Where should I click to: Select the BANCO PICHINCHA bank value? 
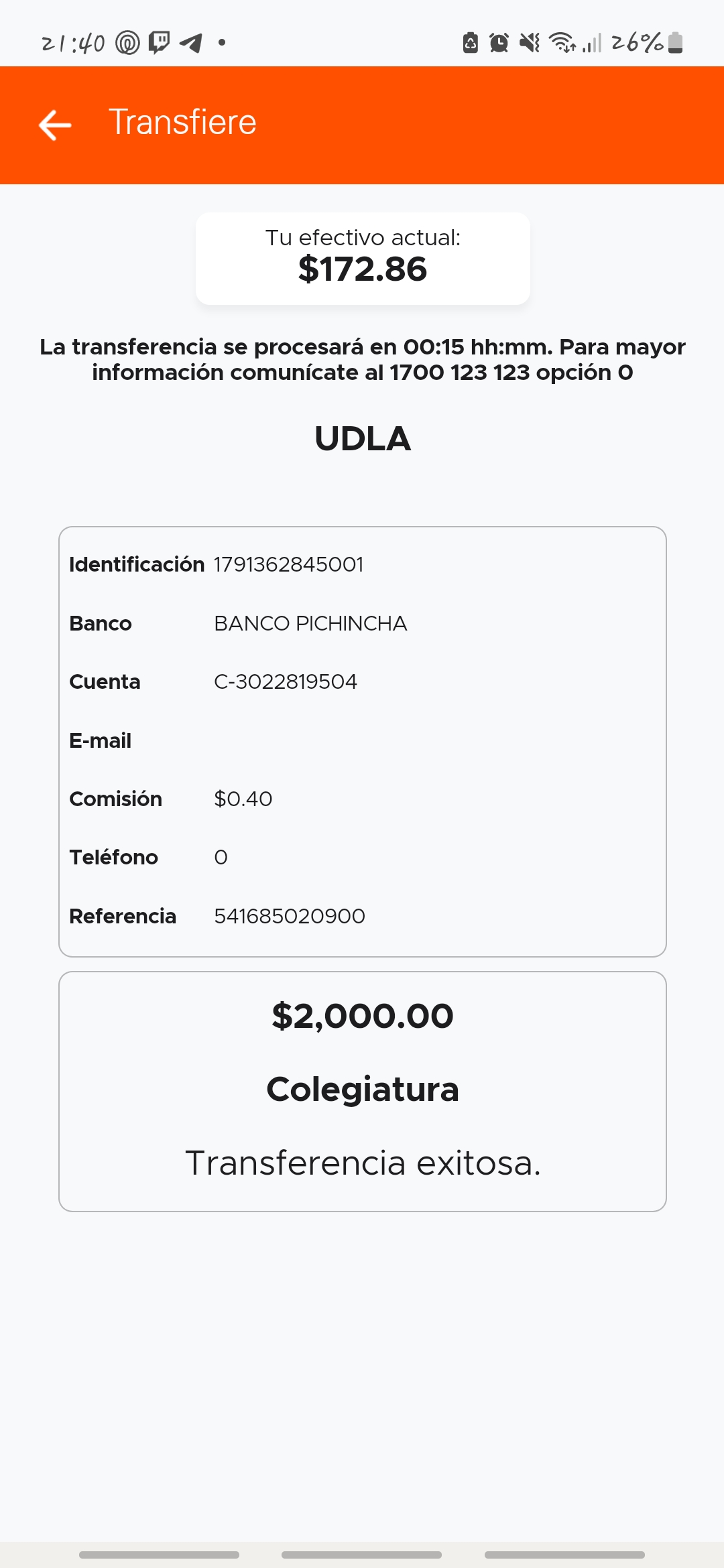pyautogui.click(x=310, y=623)
